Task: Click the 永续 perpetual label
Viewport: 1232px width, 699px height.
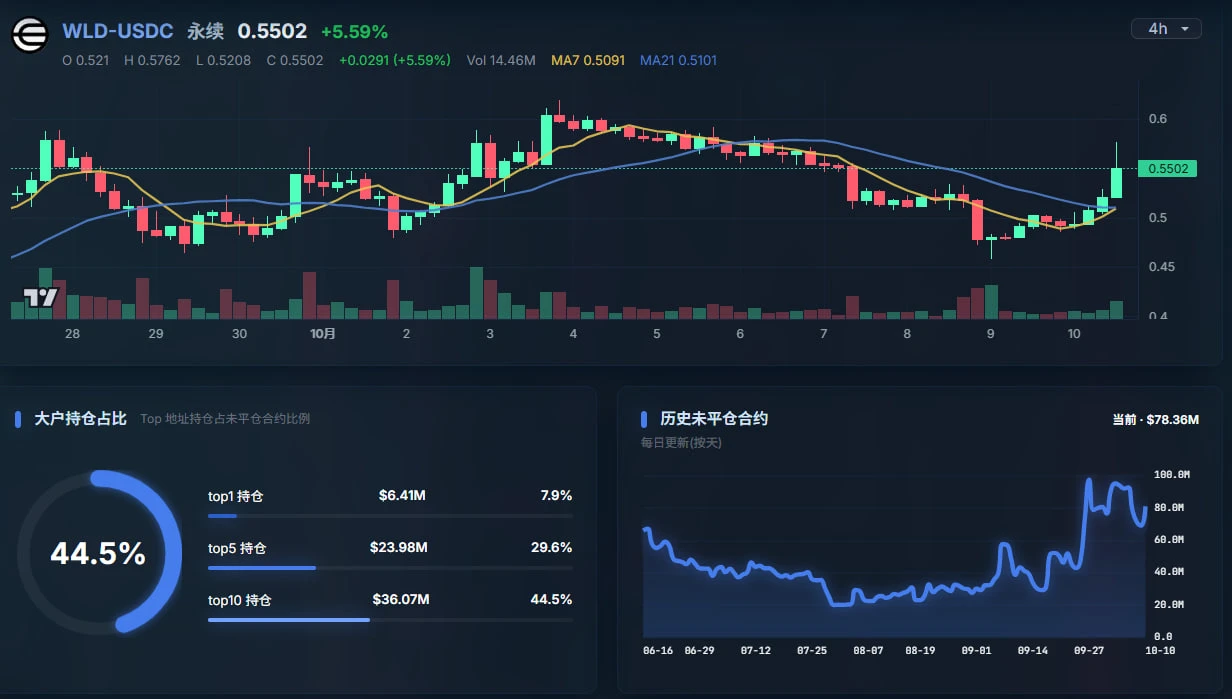Action: click(205, 32)
